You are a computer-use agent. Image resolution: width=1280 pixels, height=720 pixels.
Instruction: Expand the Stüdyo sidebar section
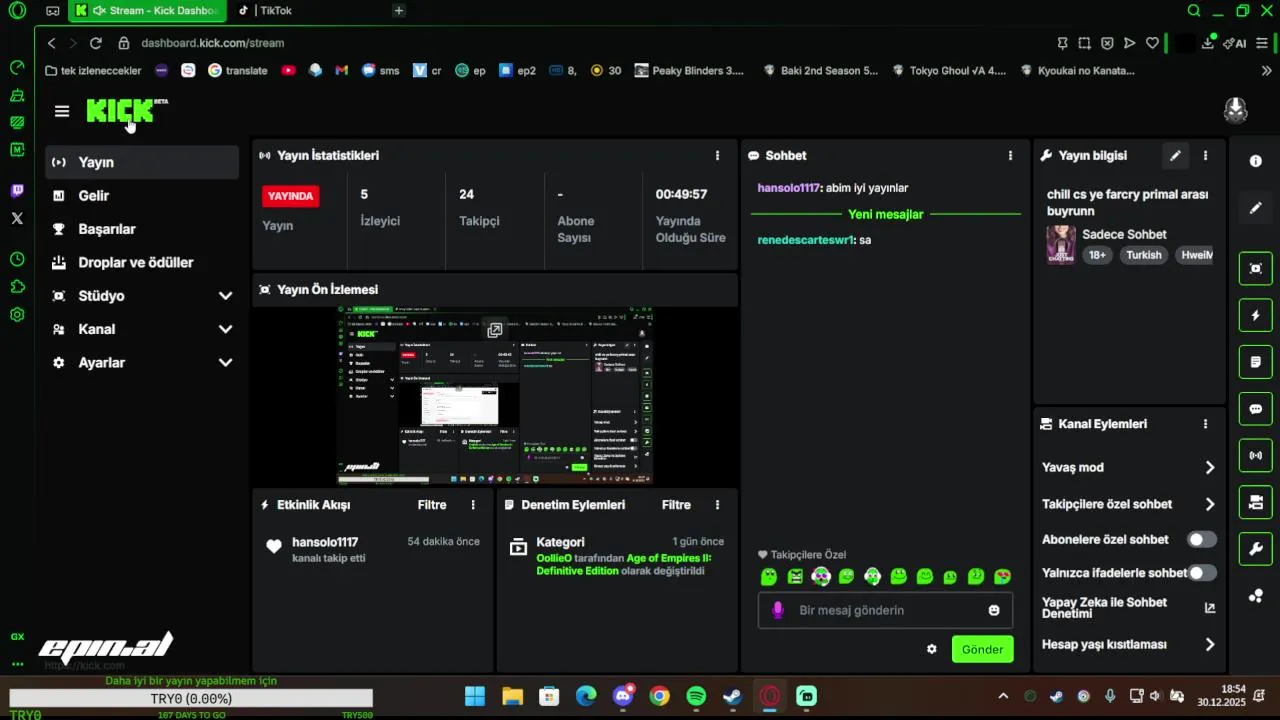(142, 296)
